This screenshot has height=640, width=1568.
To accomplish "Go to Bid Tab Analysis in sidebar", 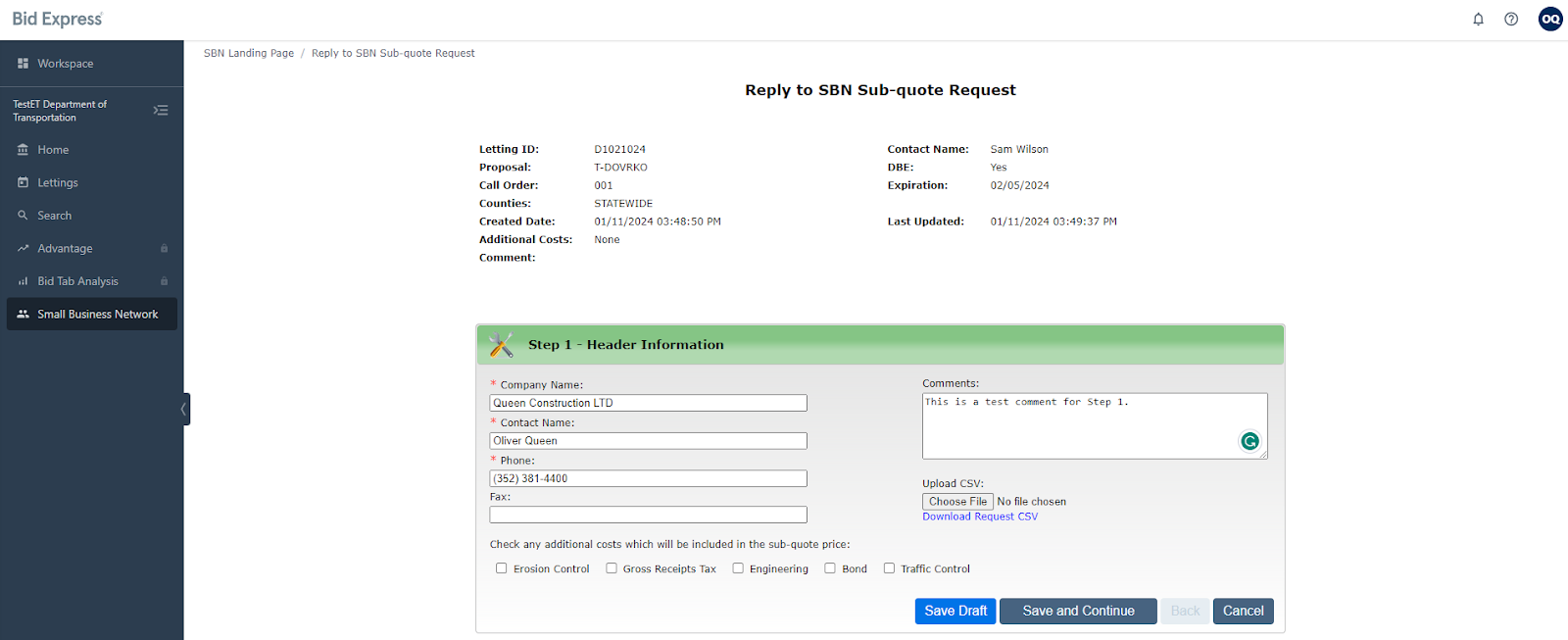I will tap(77, 281).
